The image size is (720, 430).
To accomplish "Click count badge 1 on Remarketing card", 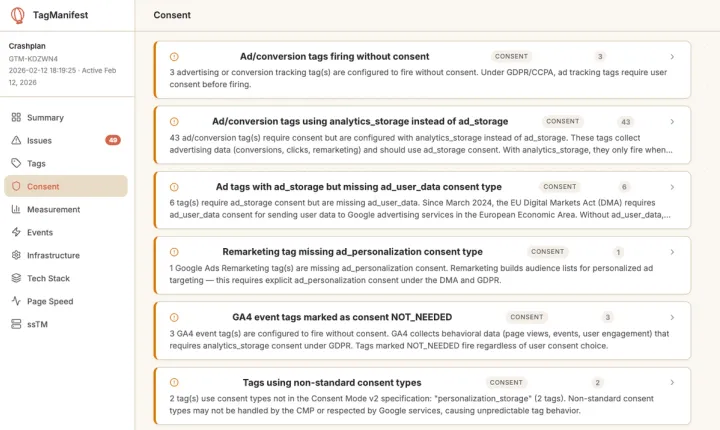I will [618, 252].
